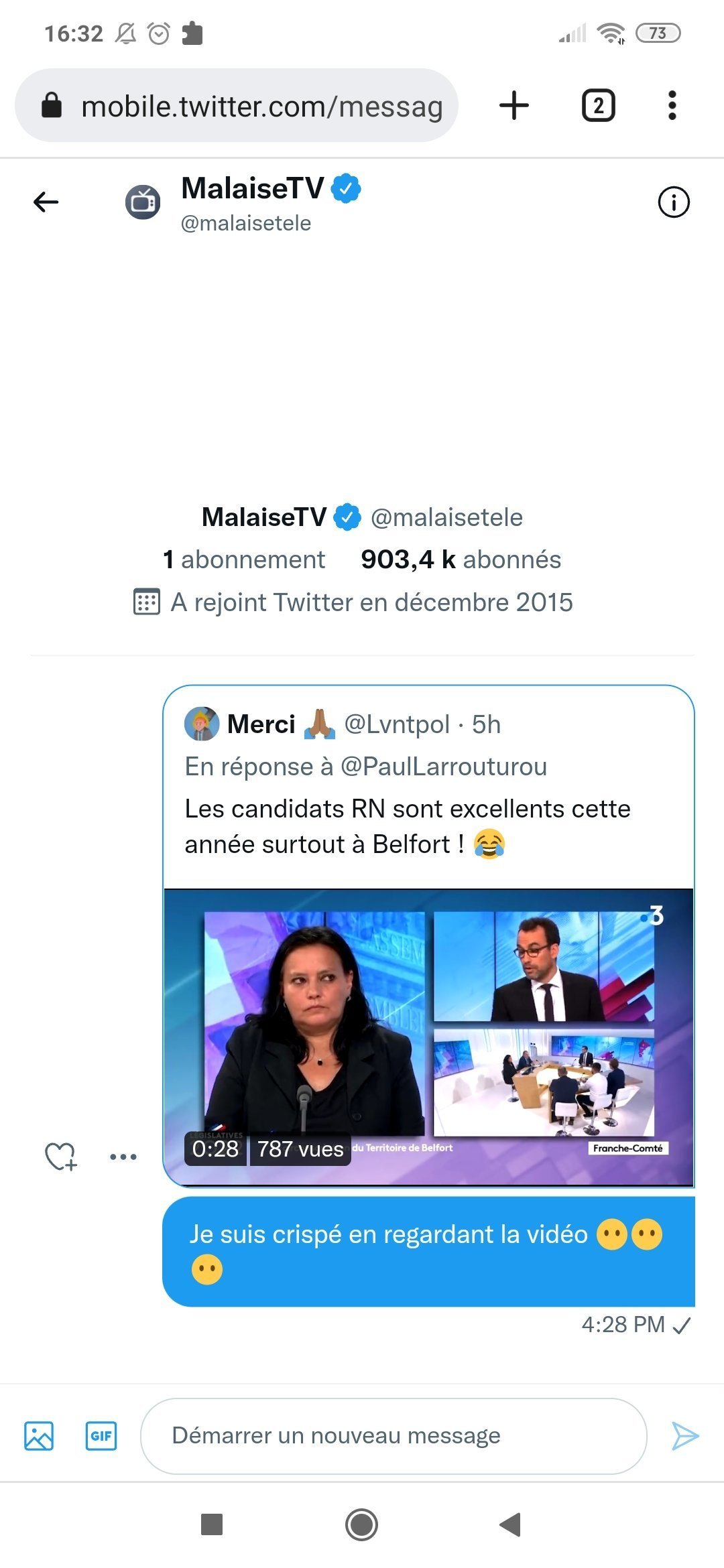
Task: Attach a photo with image icon
Action: (x=39, y=1436)
